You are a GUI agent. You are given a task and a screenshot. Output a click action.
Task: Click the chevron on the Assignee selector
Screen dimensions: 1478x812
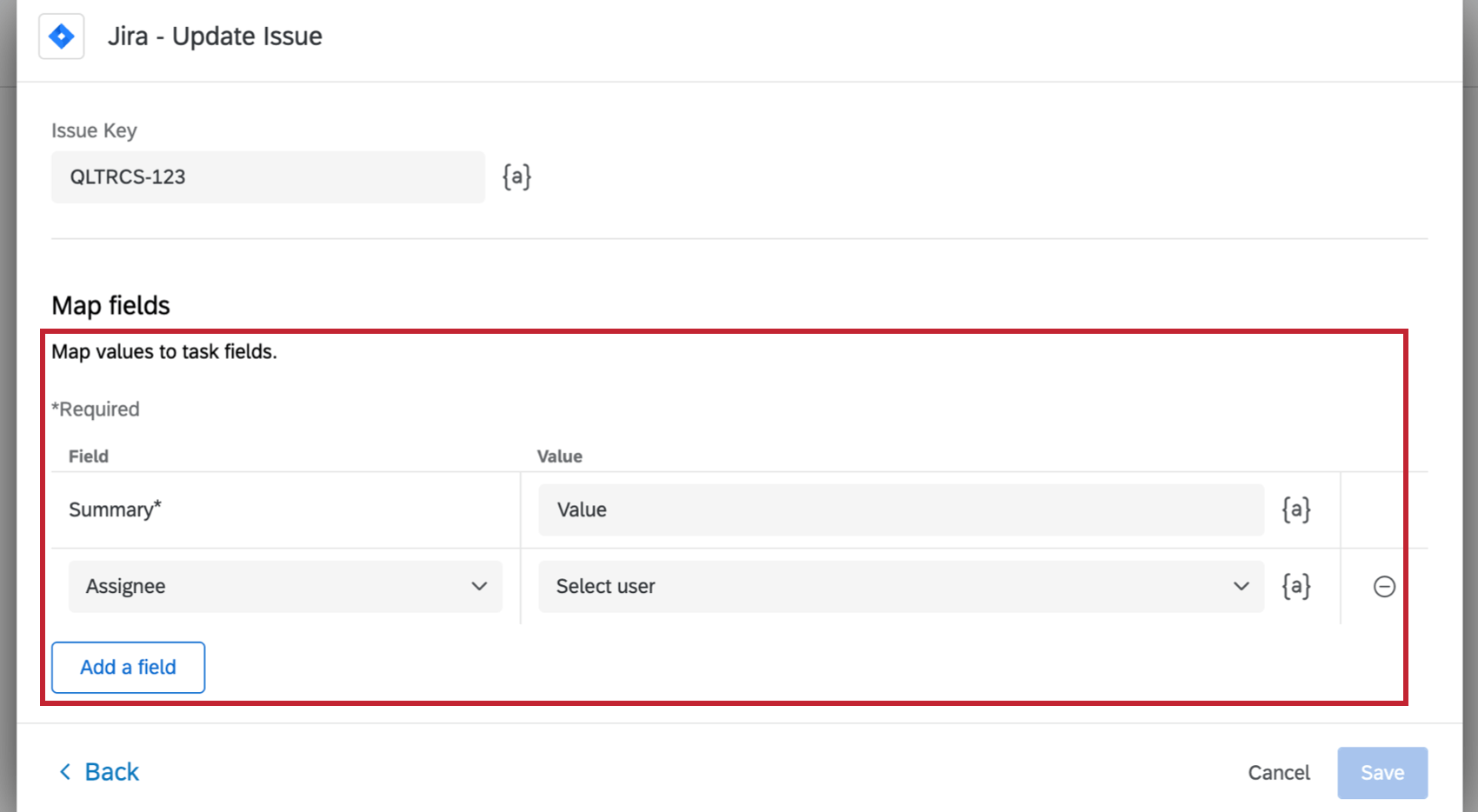click(479, 586)
